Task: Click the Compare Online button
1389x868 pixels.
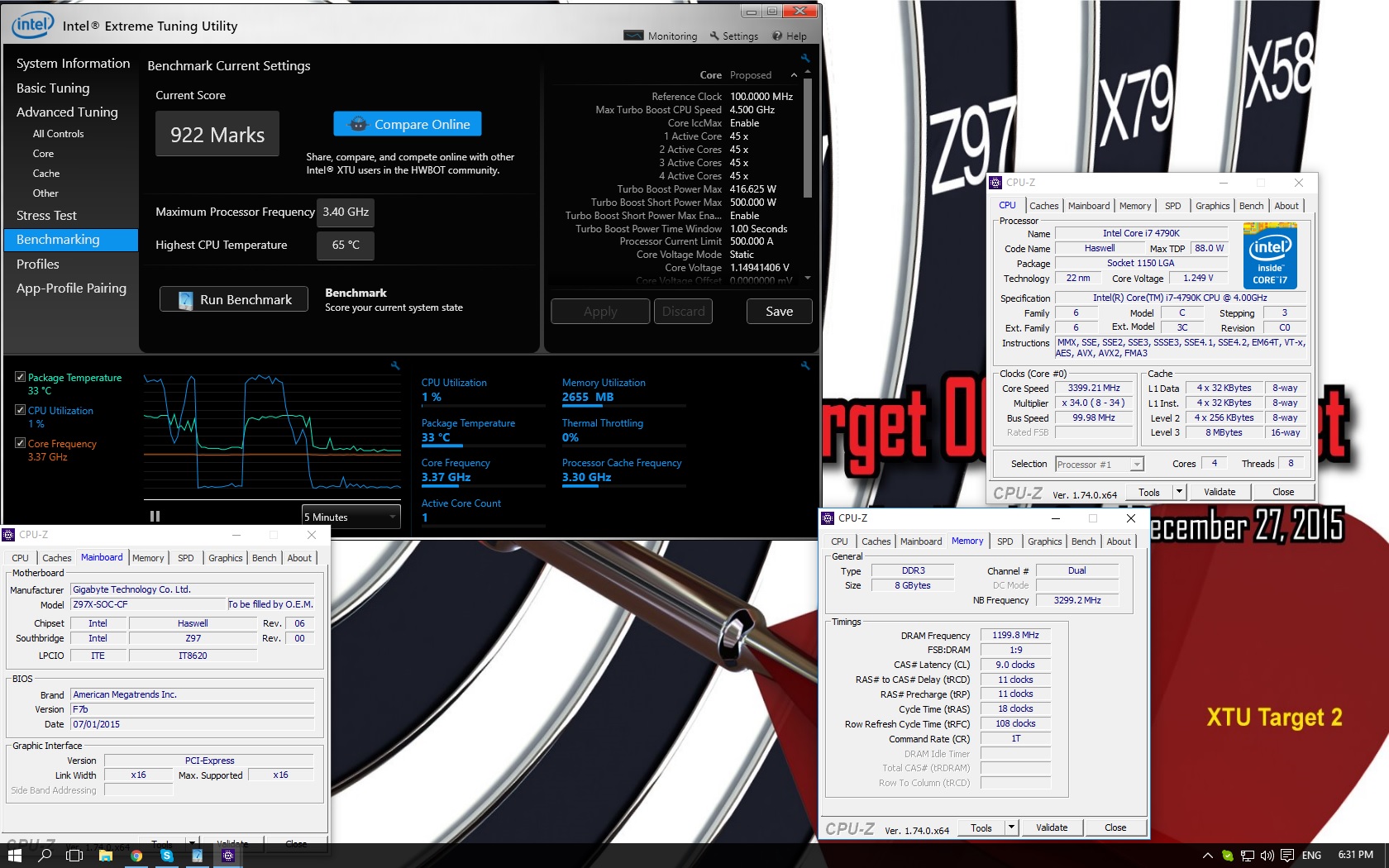Action: click(x=408, y=124)
